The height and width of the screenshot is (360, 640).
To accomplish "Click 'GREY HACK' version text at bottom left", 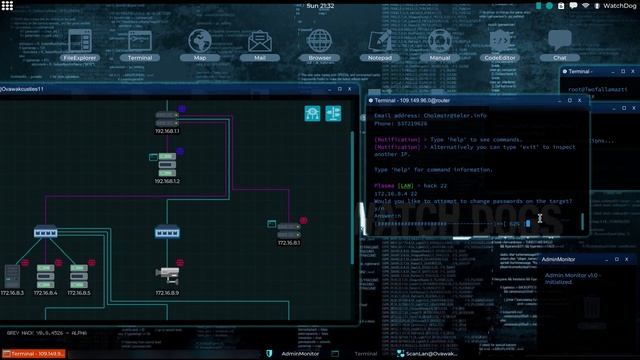I will (x=47, y=333).
